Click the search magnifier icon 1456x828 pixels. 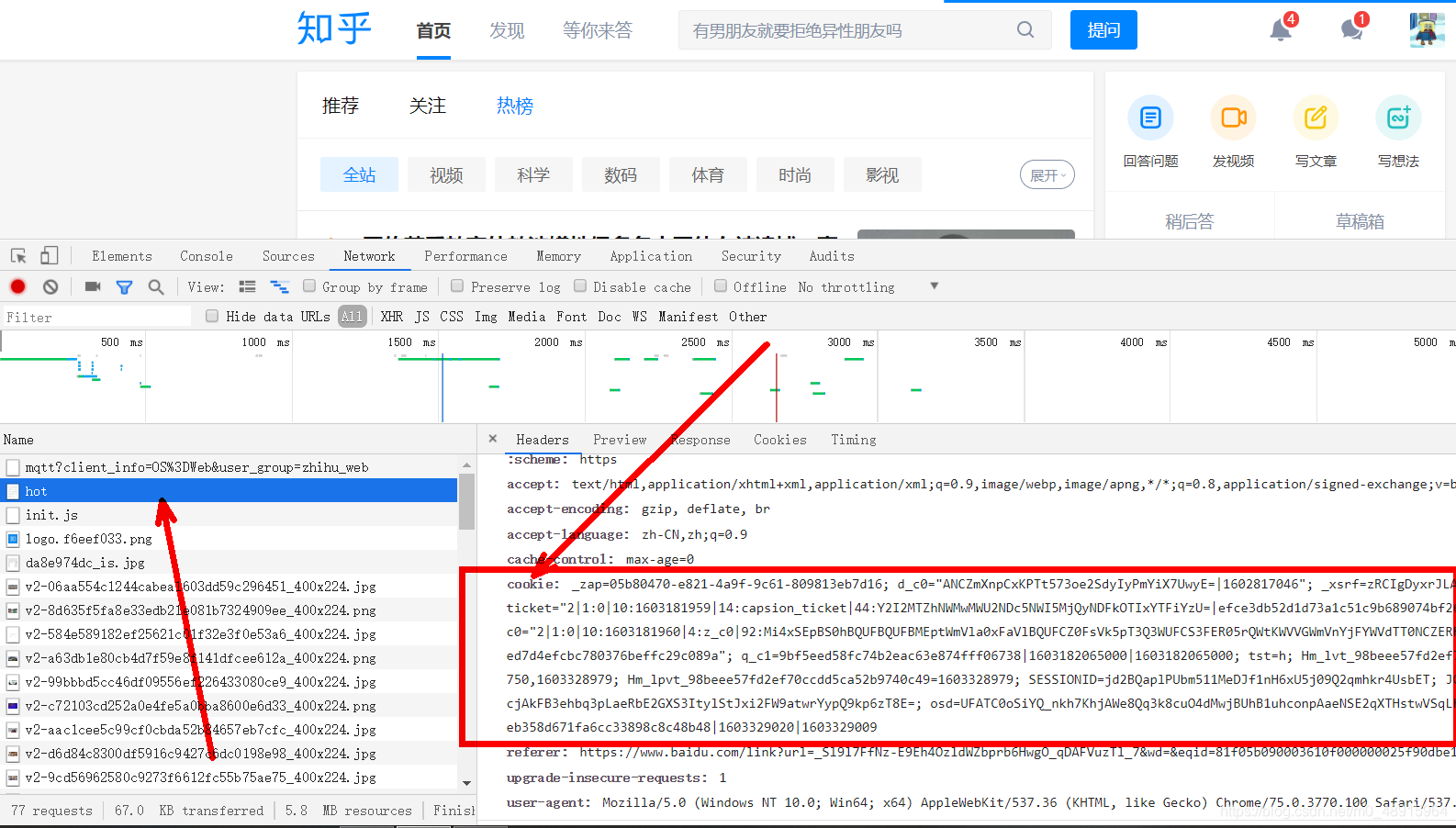[x=1025, y=30]
